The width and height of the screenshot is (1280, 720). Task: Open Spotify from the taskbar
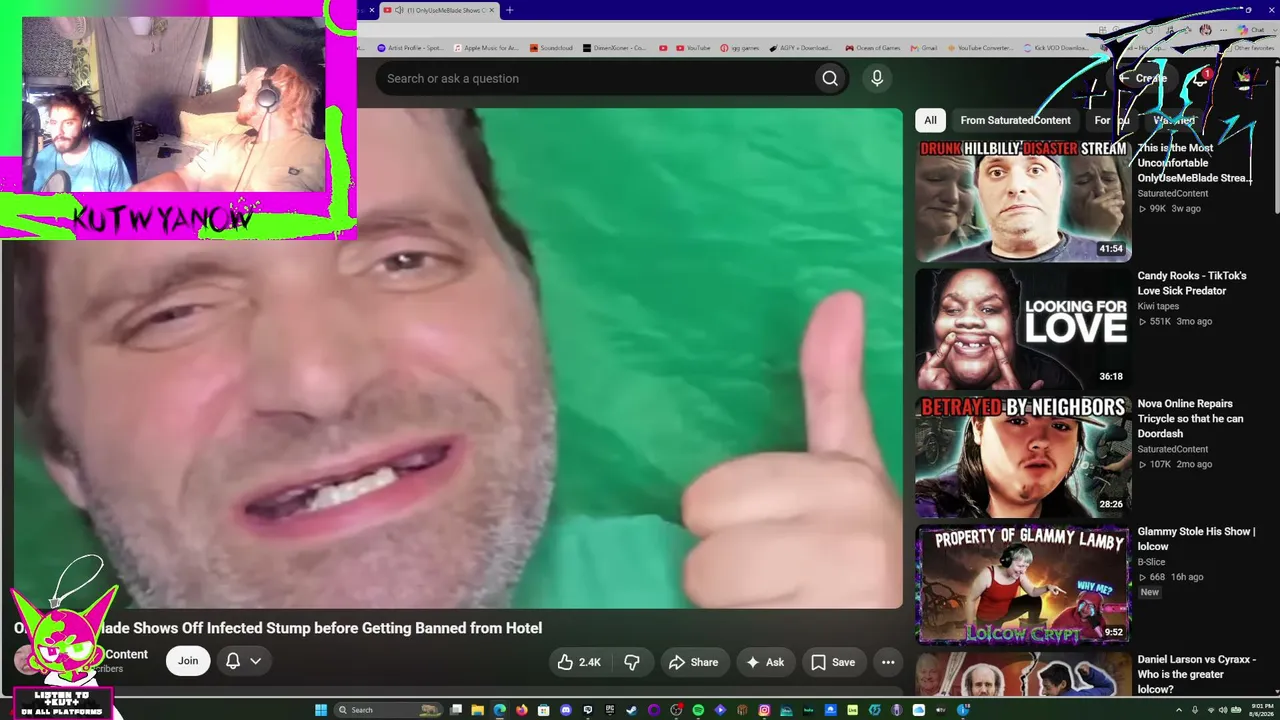698,710
